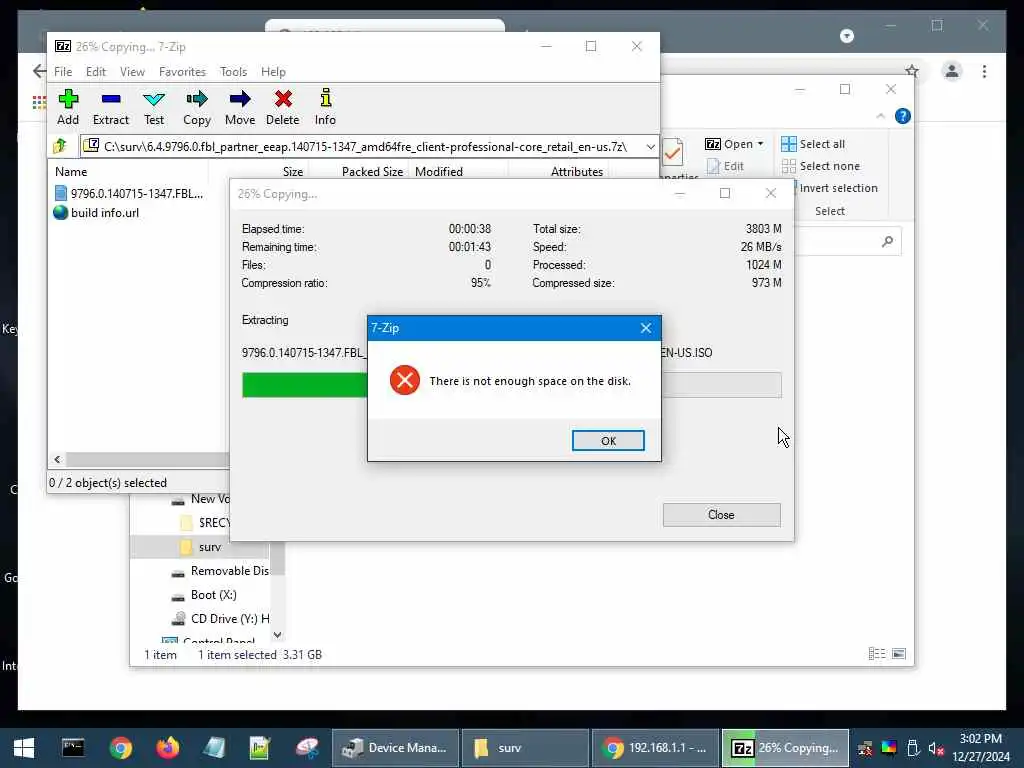Screen dimensions: 1024x768
Task: Select the surv folder in Explorer tree
Action: (x=201, y=547)
